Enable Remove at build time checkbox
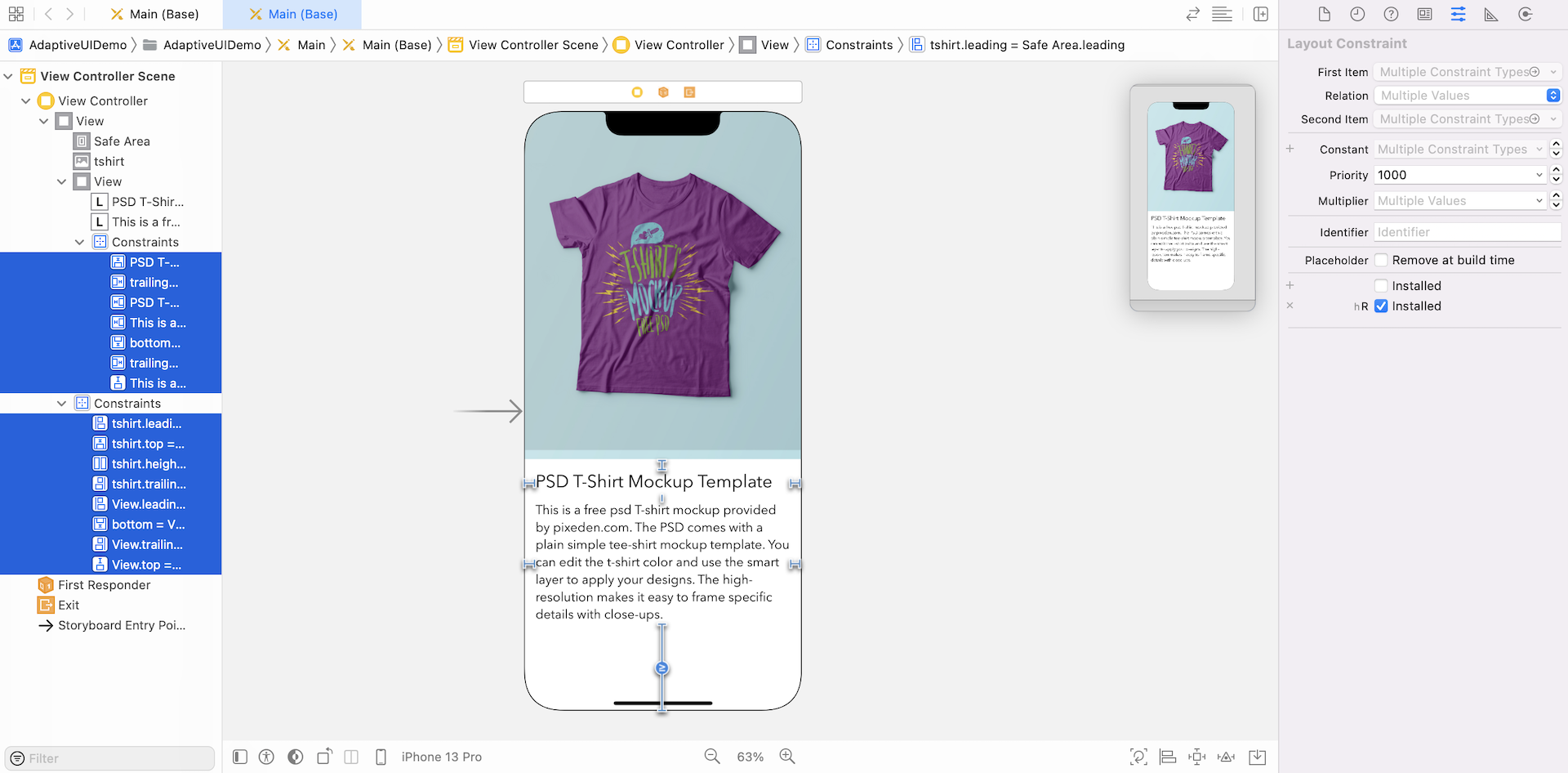 [x=1381, y=260]
